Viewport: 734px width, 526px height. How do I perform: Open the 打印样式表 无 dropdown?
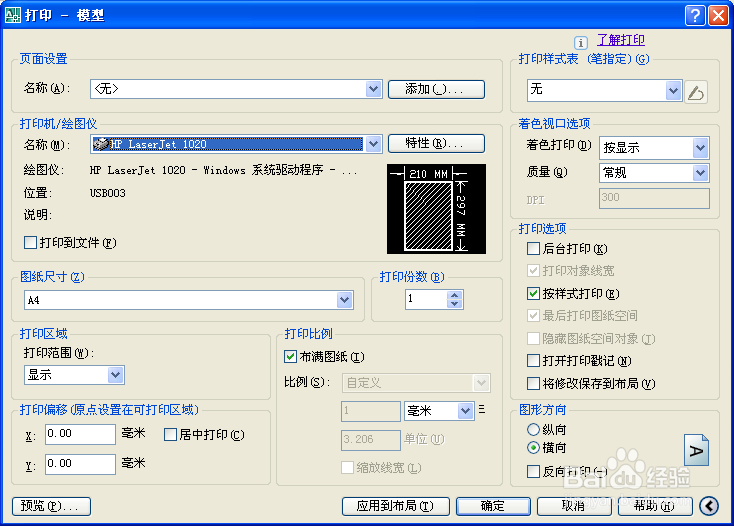pos(673,91)
